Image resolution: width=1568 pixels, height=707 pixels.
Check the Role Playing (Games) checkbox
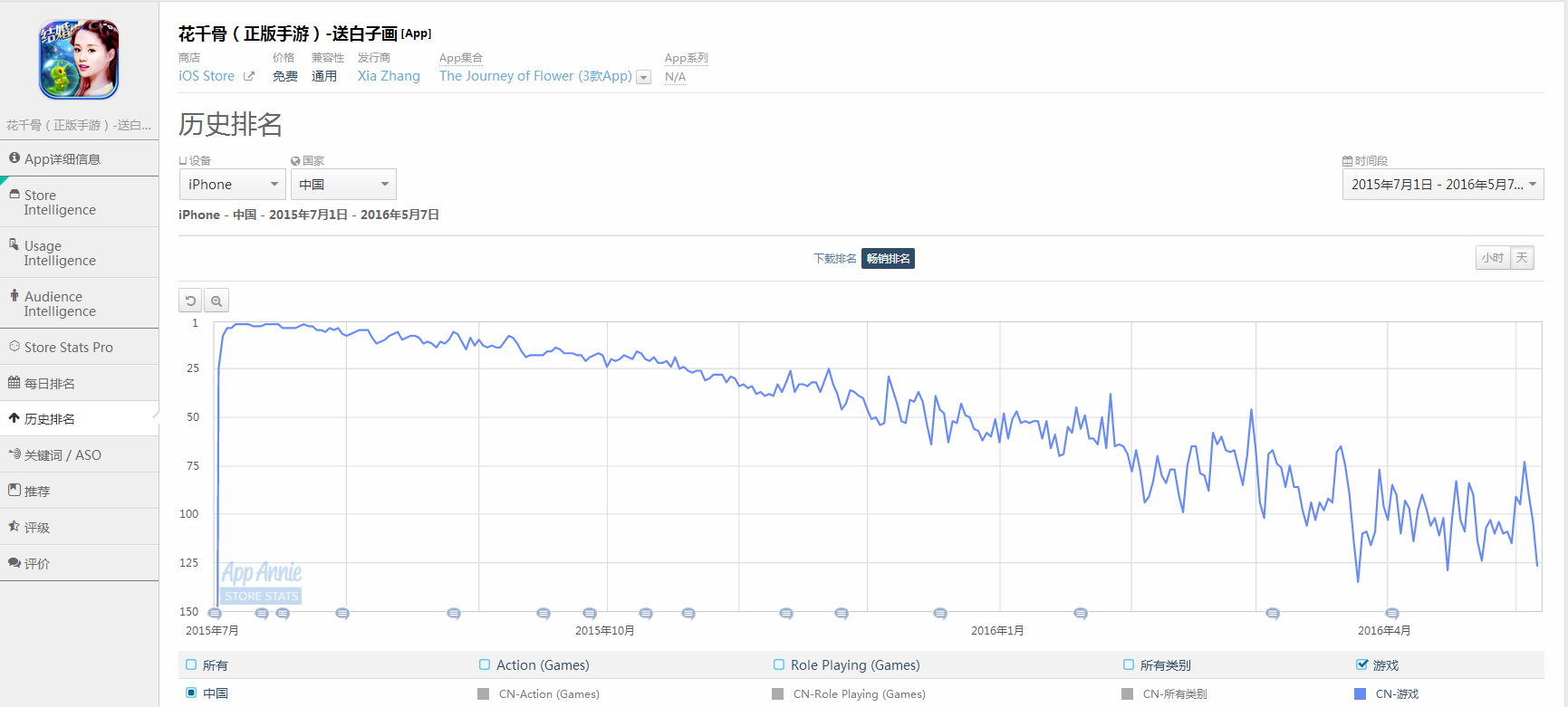[x=779, y=664]
